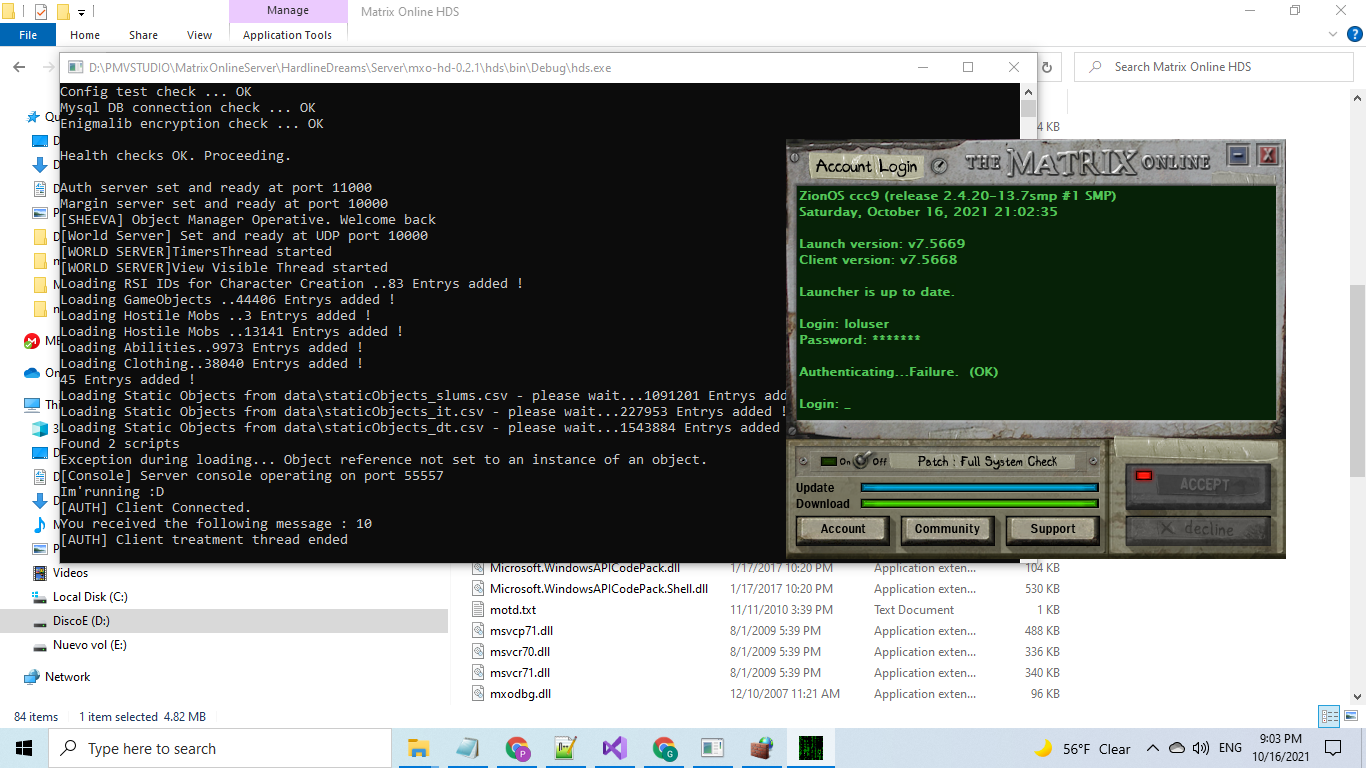This screenshot has width=1366, height=768.
Task: Open the launcher's Community page
Action: coord(946,529)
